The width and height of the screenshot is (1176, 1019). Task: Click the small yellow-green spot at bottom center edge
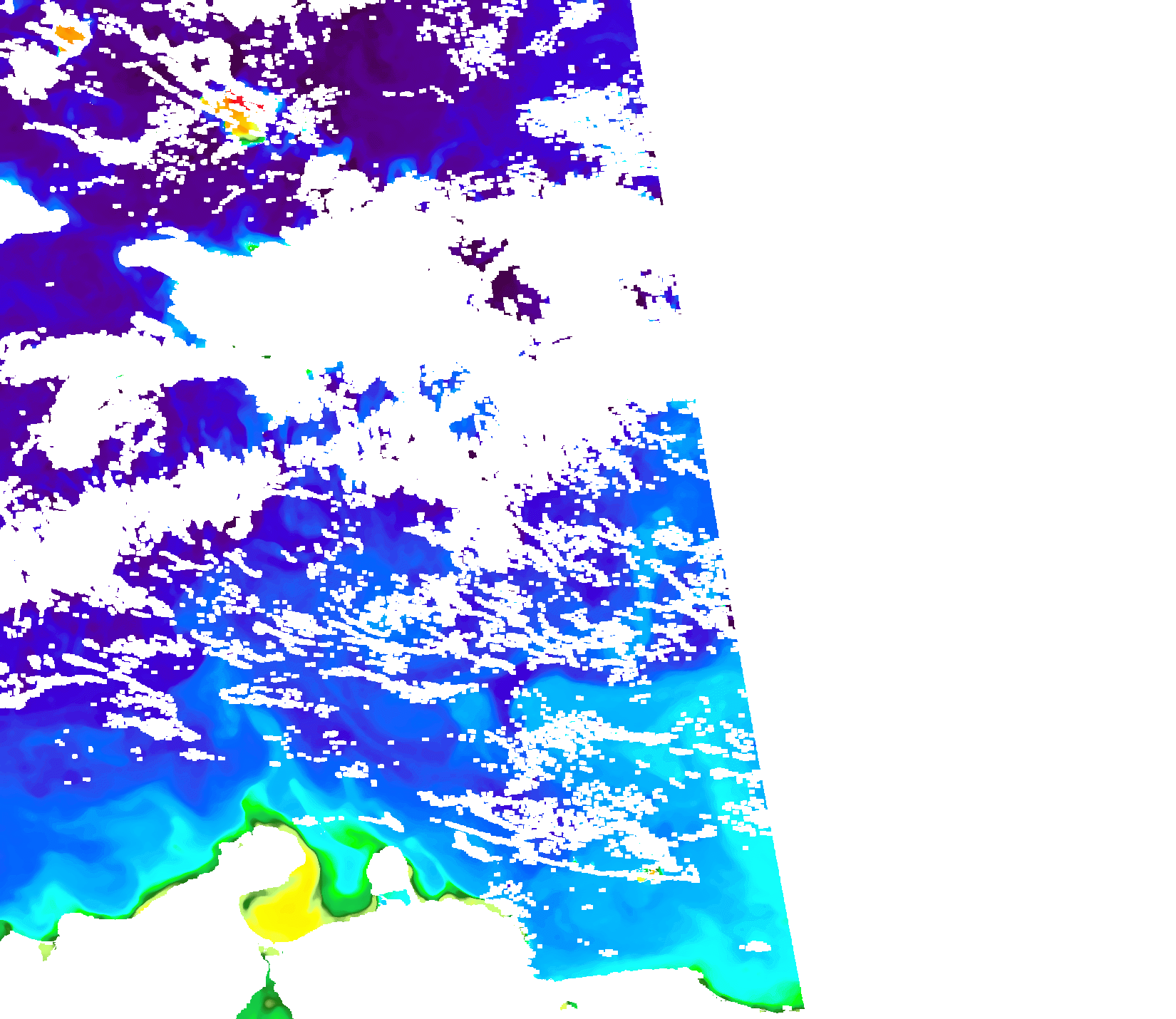click(x=568, y=1005)
